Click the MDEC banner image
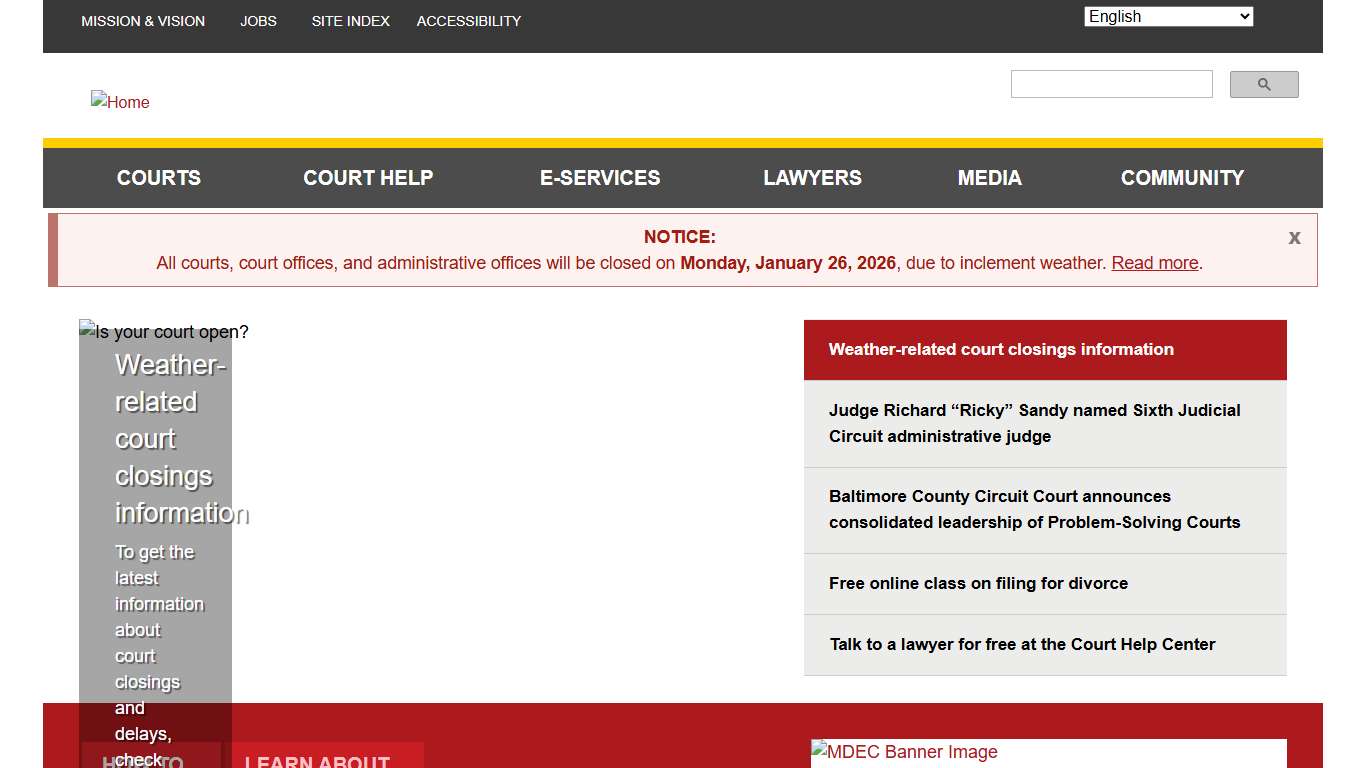 [x=904, y=751]
